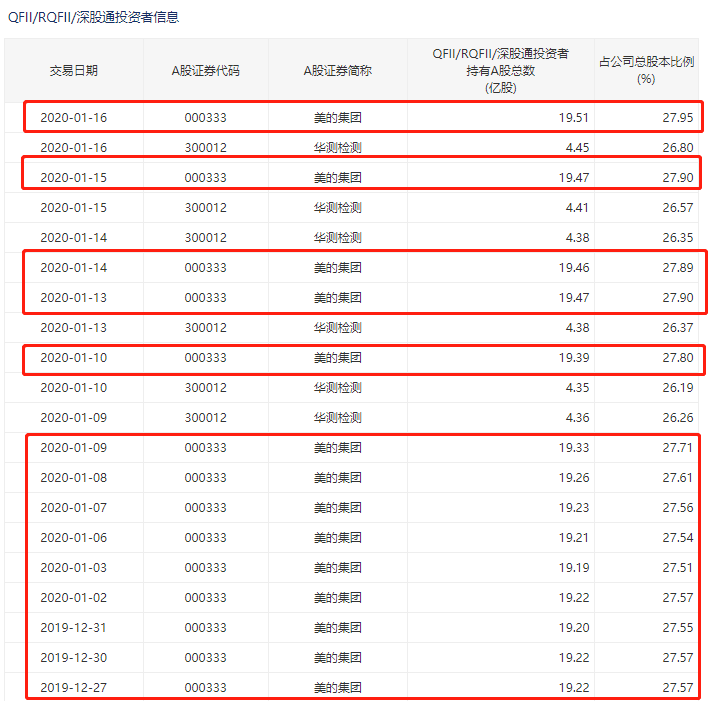Select date 2020-01-10 in the 300012 row
The image size is (711, 701).
73,388
